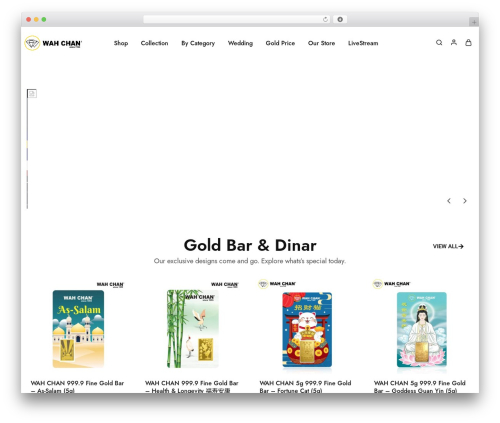Open the Our Store page
This screenshot has width=500, height=423.
321,43
